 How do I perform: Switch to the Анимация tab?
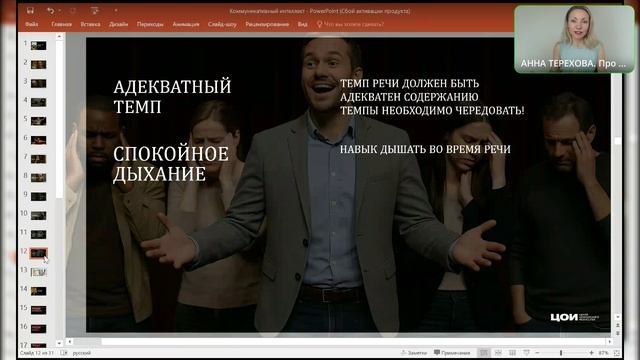pyautogui.click(x=186, y=24)
